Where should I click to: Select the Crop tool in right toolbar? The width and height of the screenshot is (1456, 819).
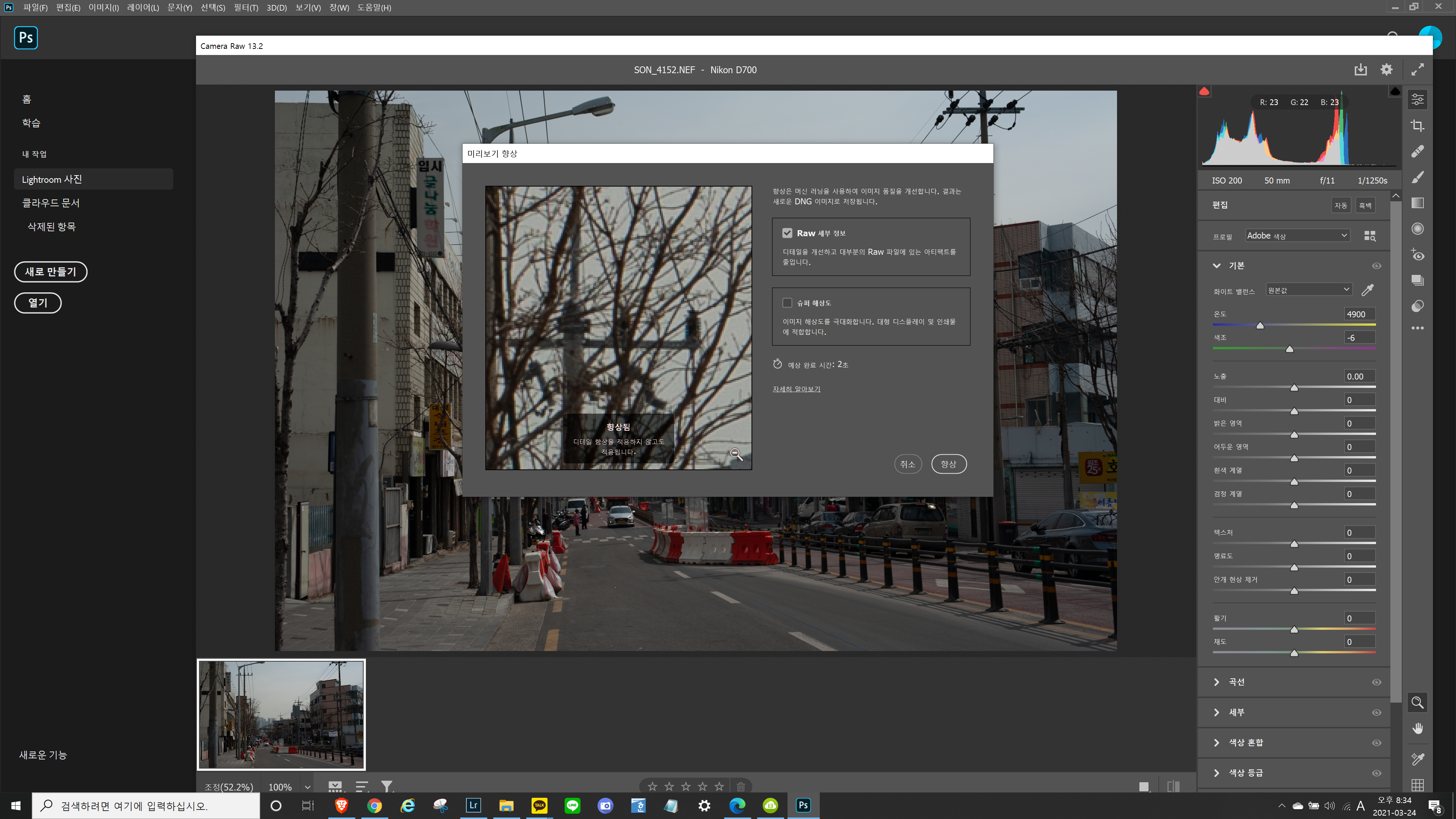pos(1417,126)
